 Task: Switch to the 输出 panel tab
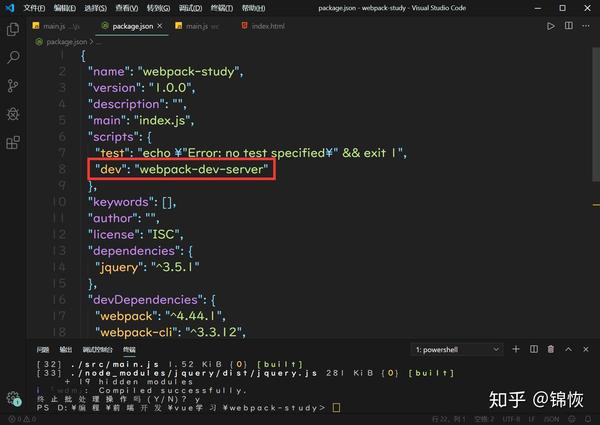tap(66, 349)
